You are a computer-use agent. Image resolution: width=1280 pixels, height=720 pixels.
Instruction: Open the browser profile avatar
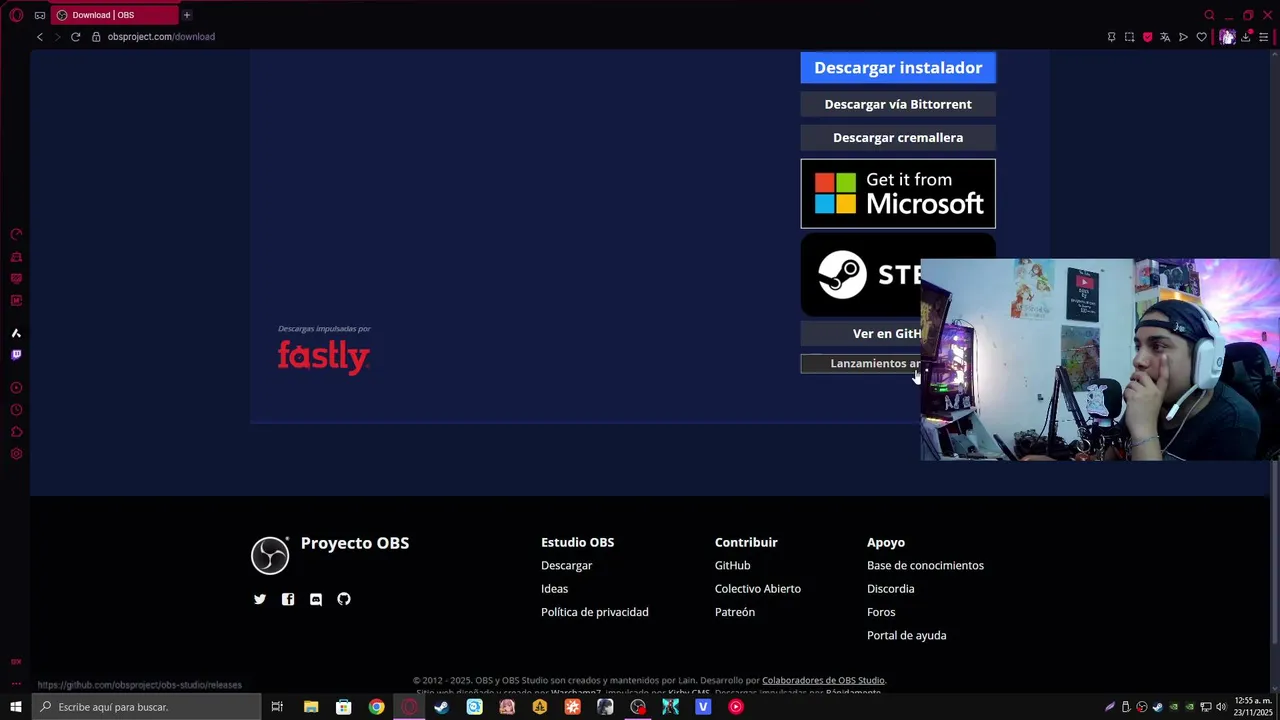pyautogui.click(x=1227, y=37)
